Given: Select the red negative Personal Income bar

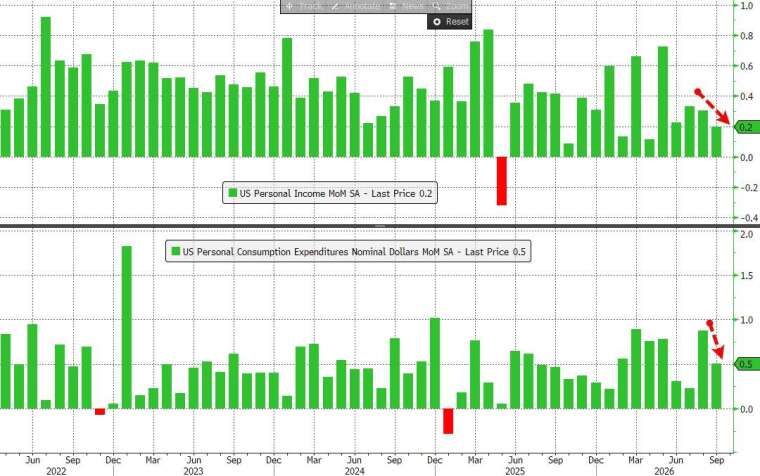Looking at the screenshot, I should [501, 181].
